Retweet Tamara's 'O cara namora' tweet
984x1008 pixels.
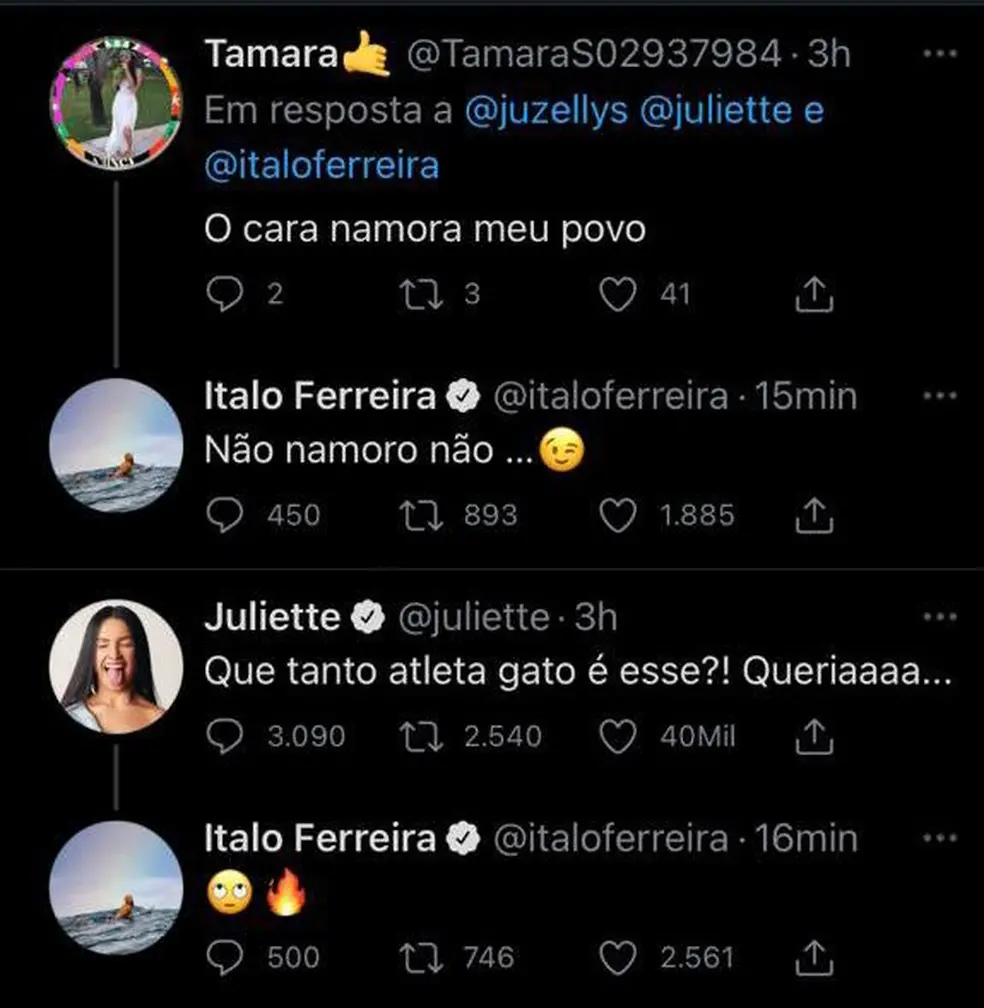(416, 294)
